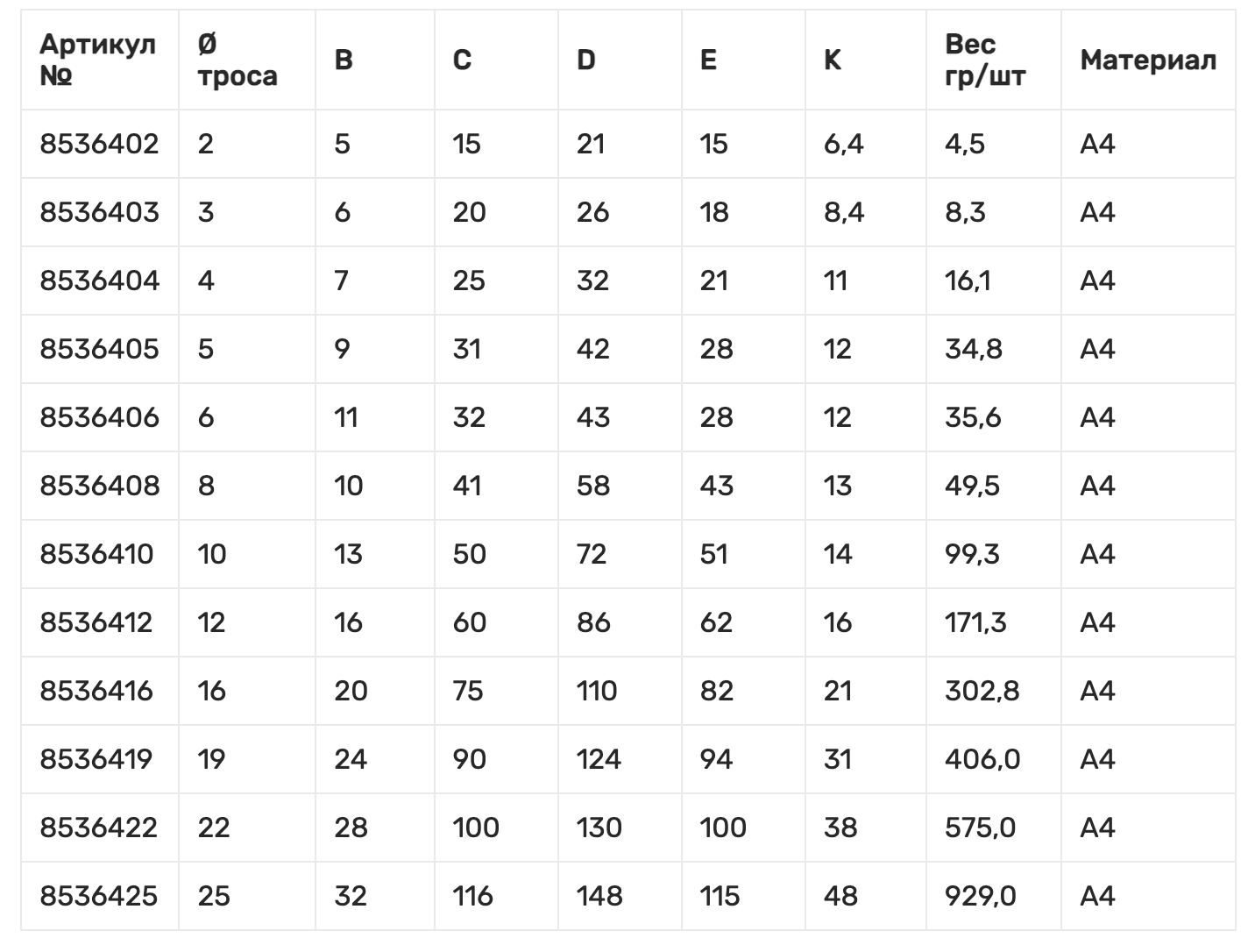Image resolution: width=1255 pixels, height=952 pixels.
Task: Click article number 8536410
Action: pos(96,554)
